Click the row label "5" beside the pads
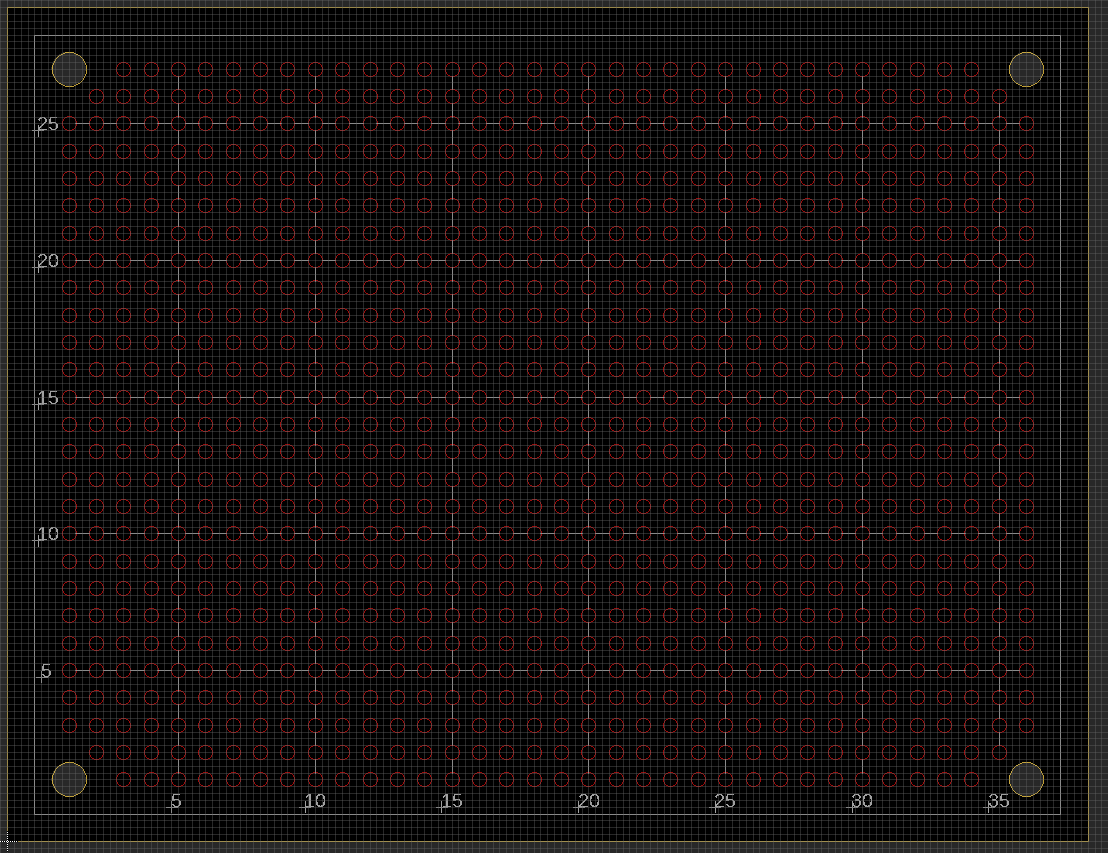 click(x=46, y=671)
